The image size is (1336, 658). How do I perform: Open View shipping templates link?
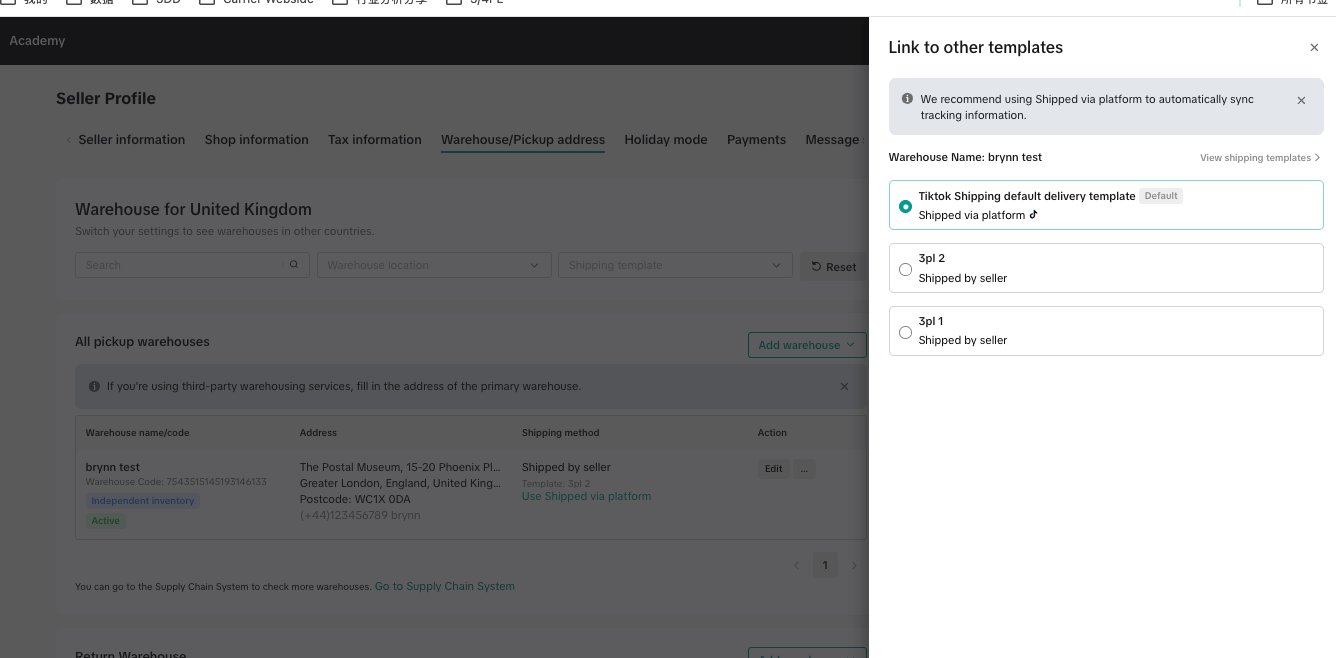(x=1259, y=158)
